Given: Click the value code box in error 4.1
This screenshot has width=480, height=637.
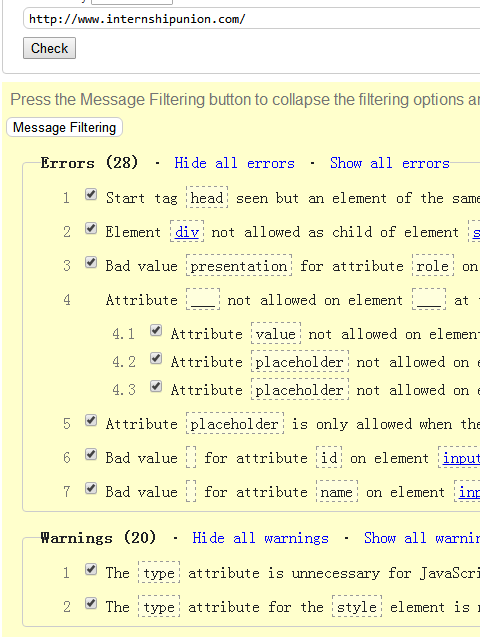Looking at the screenshot, I should [276, 334].
